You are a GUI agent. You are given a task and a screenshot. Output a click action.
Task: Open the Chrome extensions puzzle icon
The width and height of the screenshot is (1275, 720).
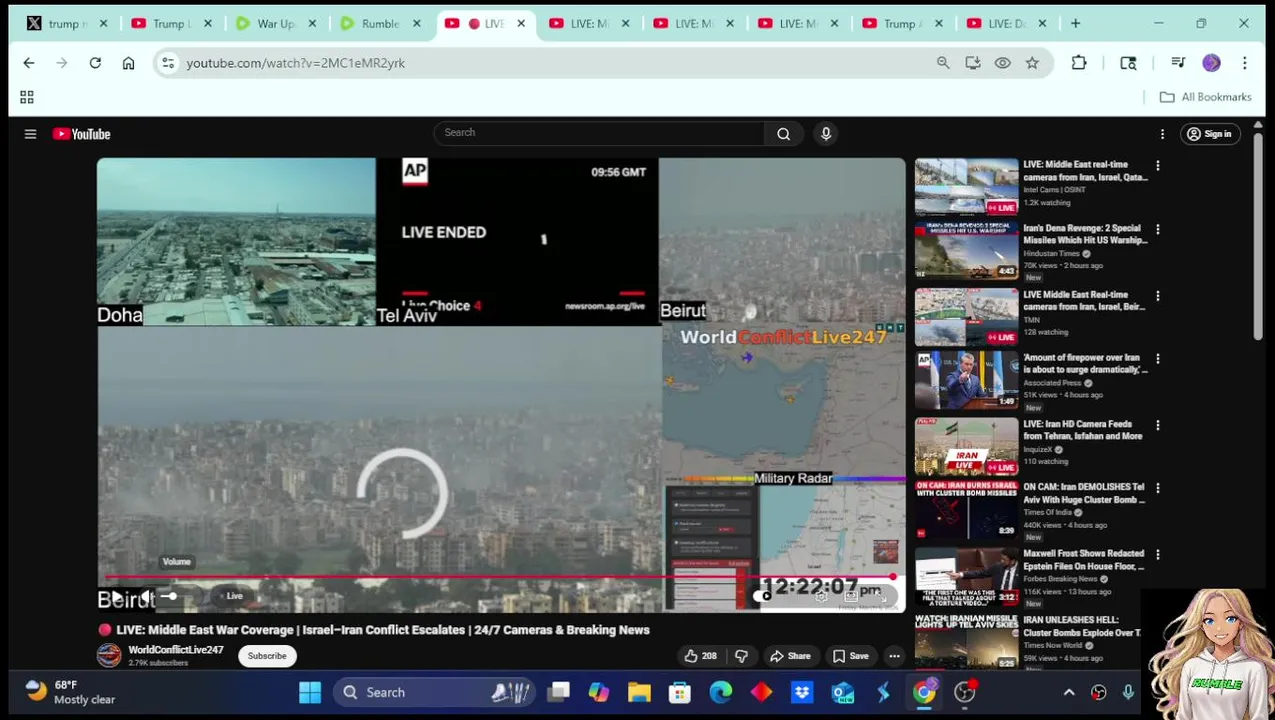(1079, 63)
